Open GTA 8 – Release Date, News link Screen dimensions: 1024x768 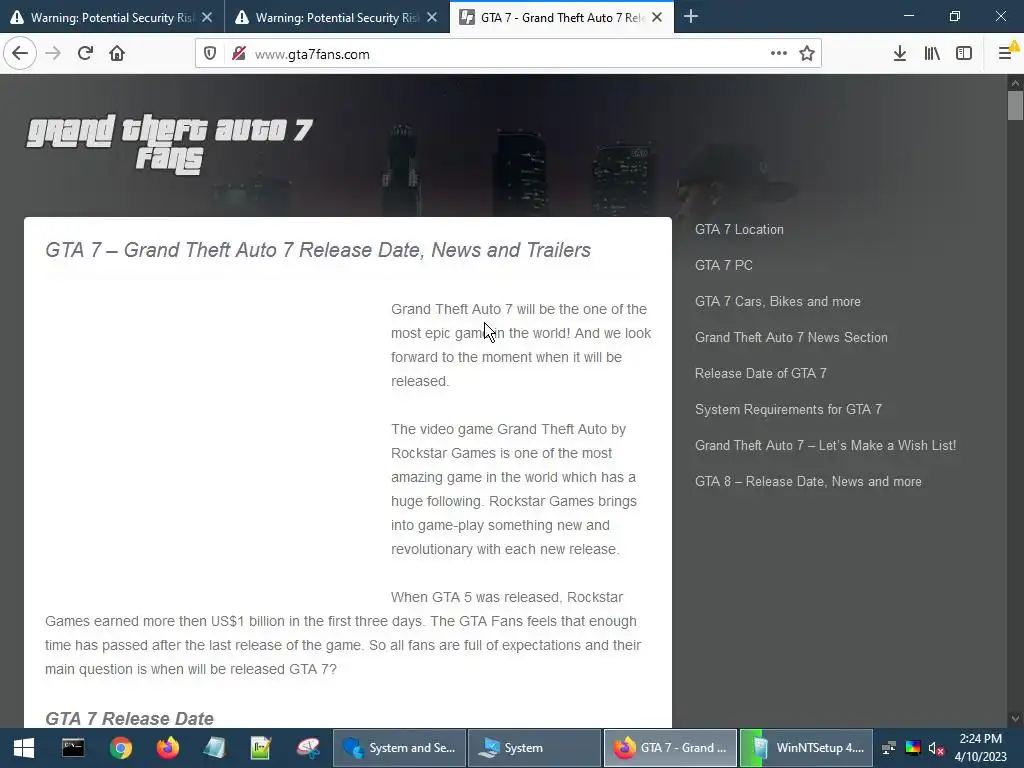808,481
